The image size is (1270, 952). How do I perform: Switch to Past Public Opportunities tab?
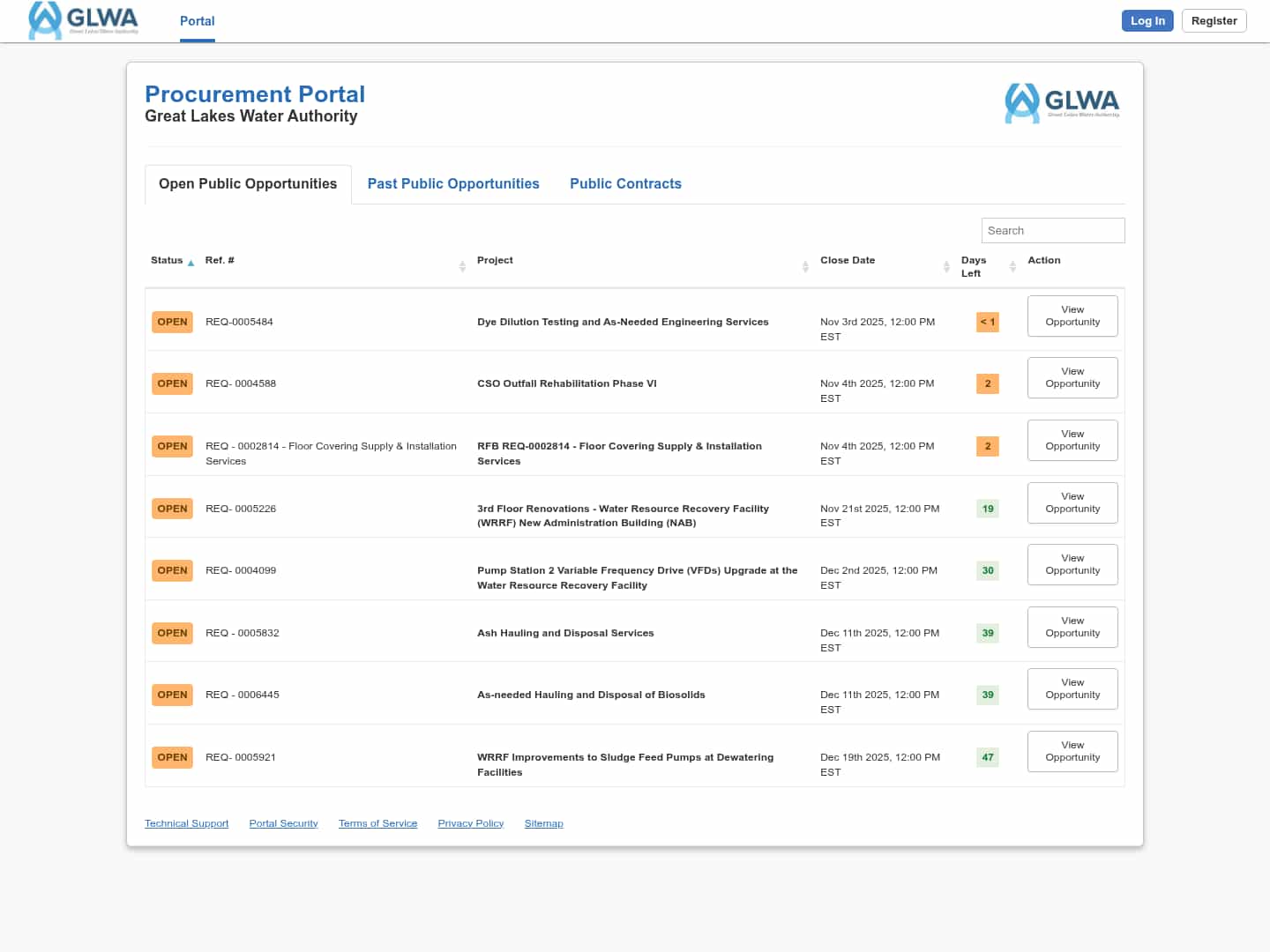(453, 183)
